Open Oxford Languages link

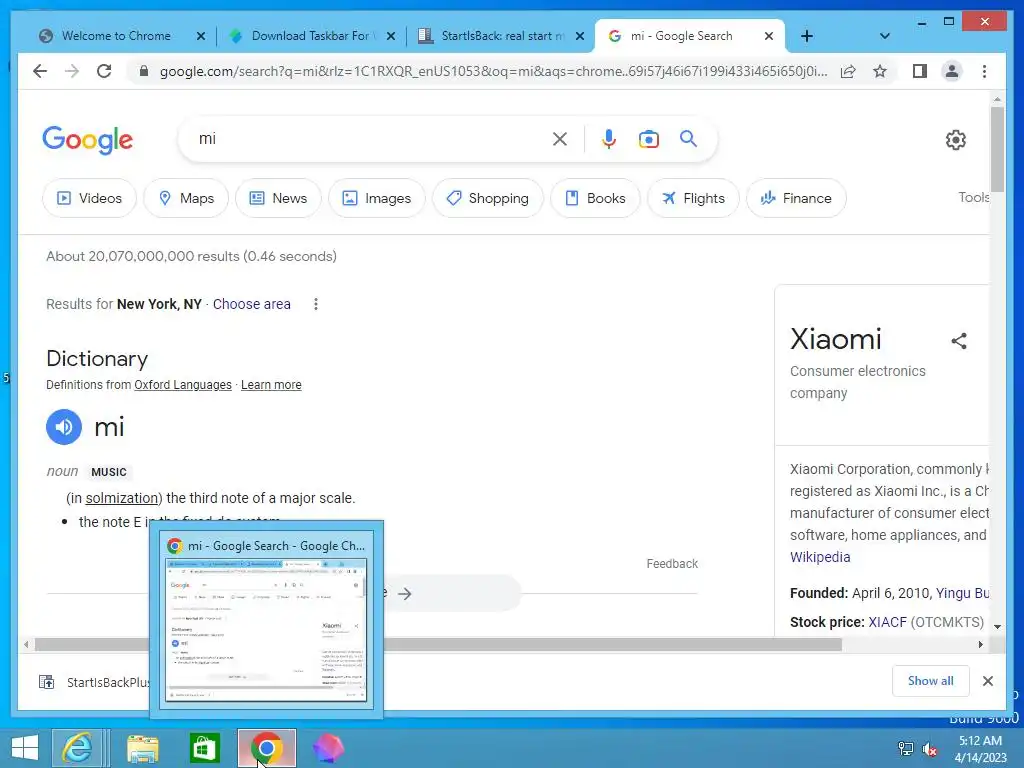tap(183, 385)
